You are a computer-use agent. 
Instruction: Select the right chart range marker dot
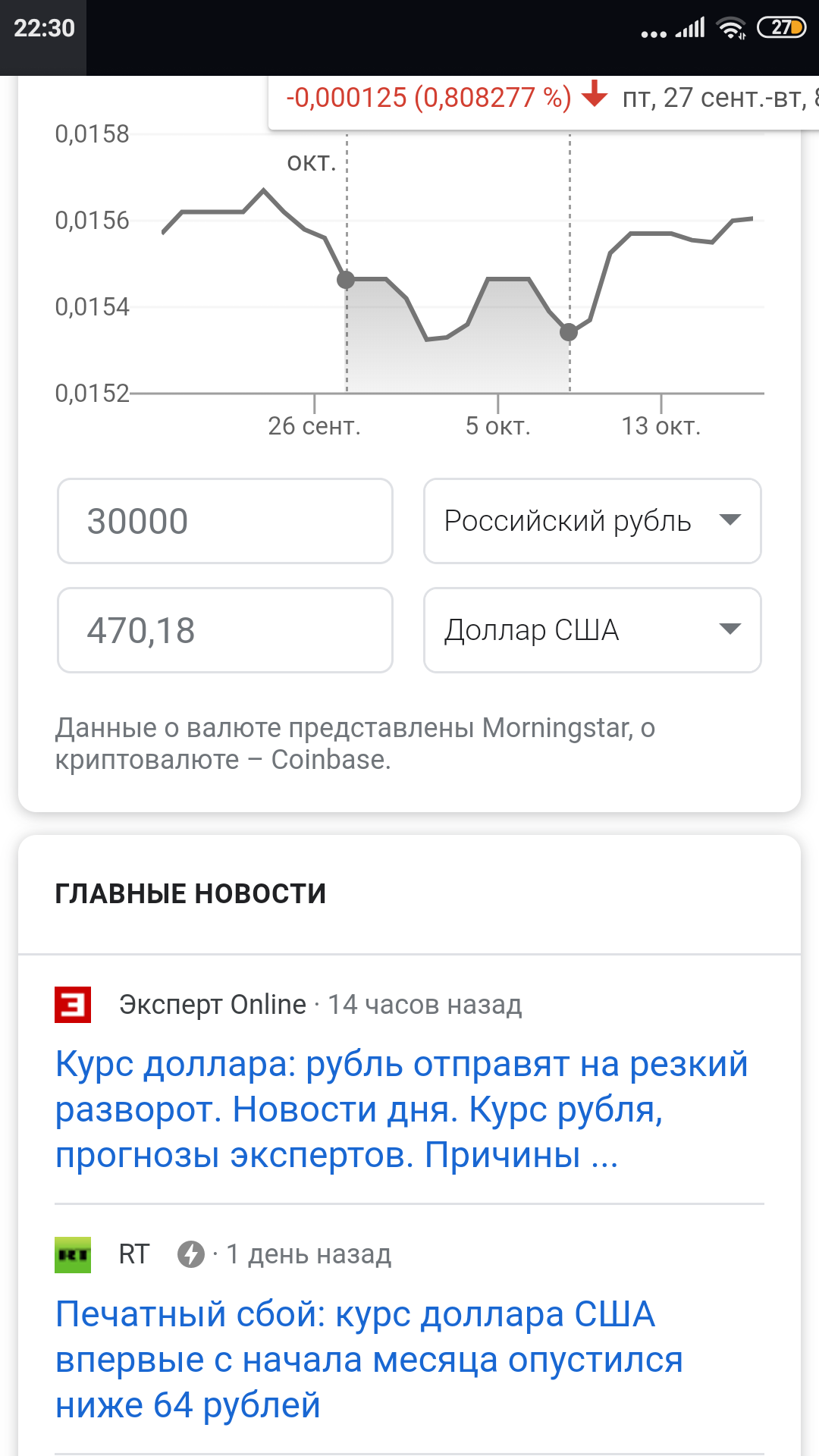[x=569, y=332]
